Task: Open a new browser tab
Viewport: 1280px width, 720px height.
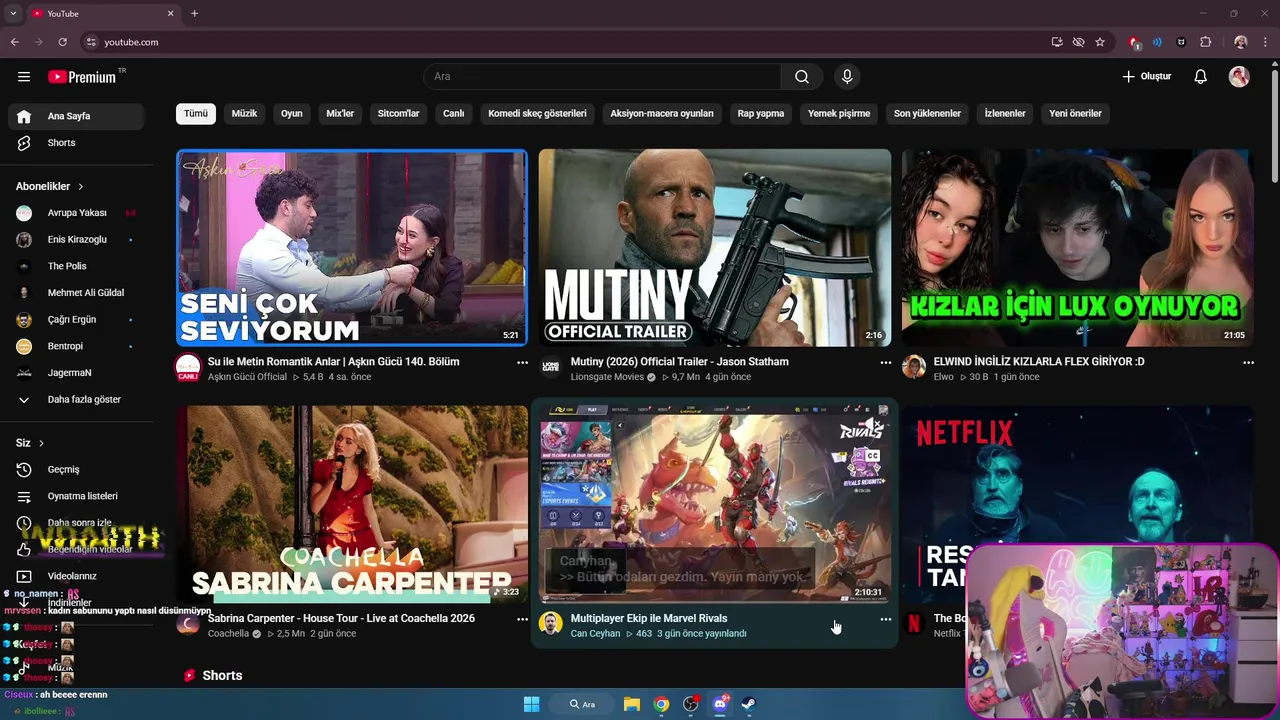Action: pyautogui.click(x=194, y=14)
